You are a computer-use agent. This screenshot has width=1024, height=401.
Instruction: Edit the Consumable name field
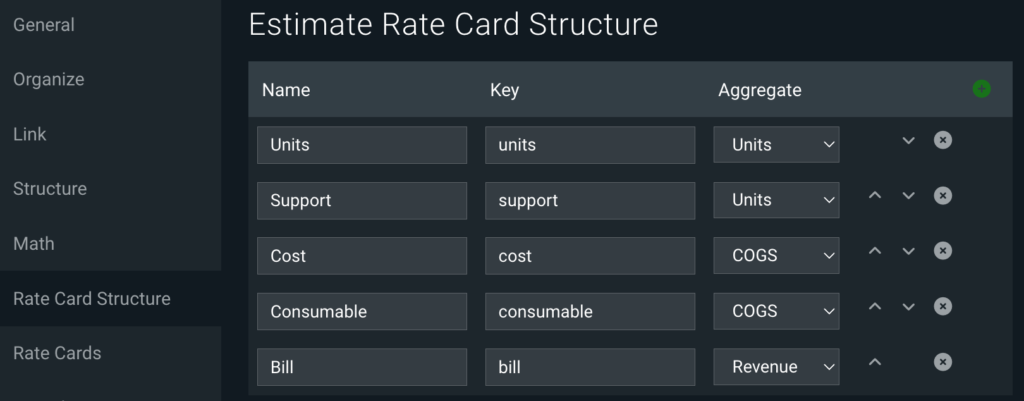[362, 311]
